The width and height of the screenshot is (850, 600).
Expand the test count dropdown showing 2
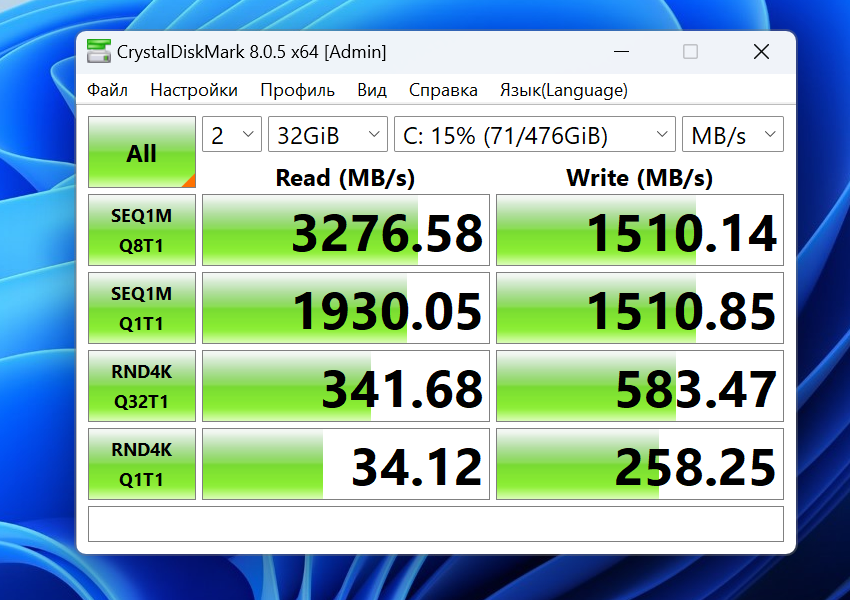pos(232,134)
